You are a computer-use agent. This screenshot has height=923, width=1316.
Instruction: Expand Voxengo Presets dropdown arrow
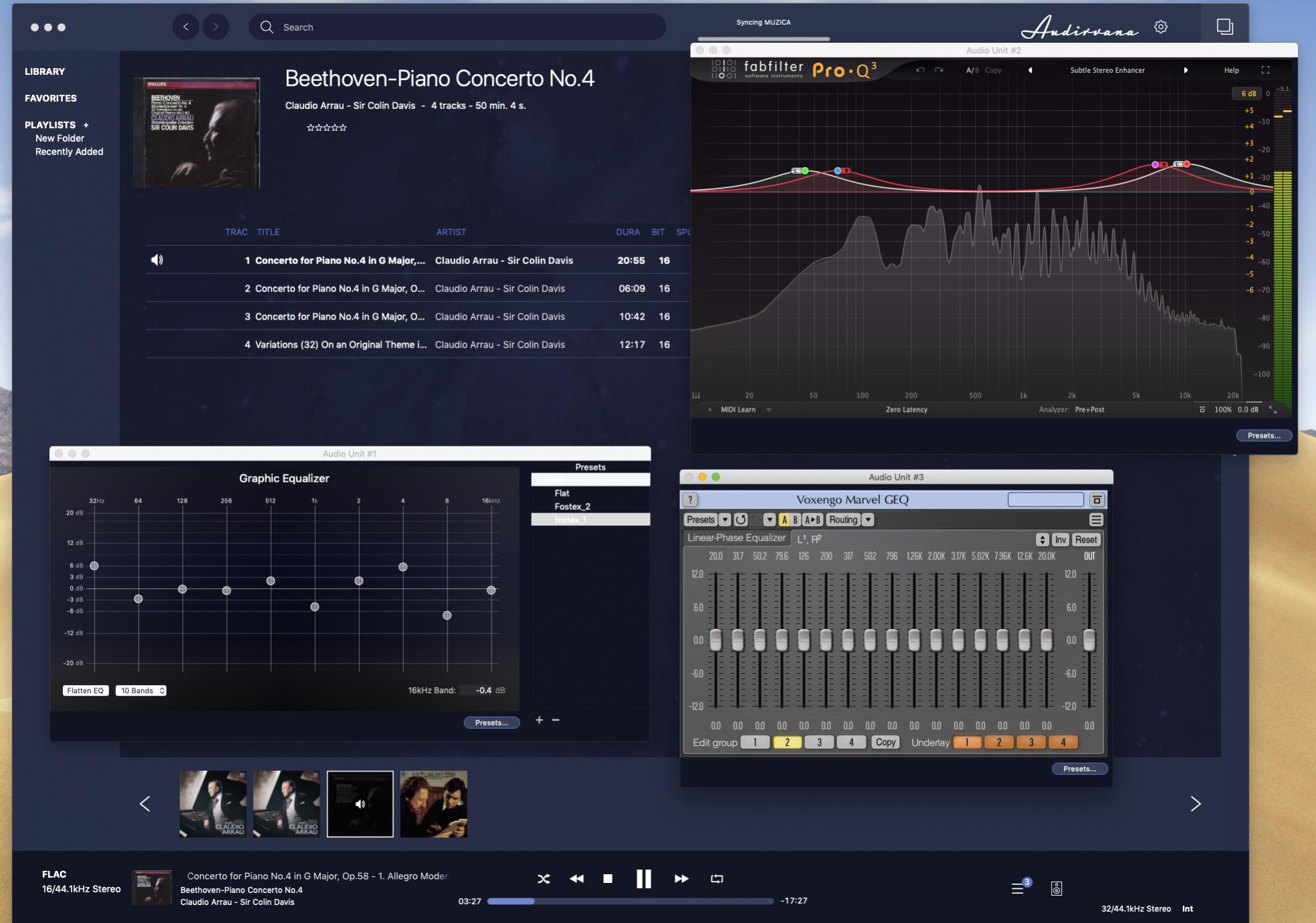click(725, 520)
